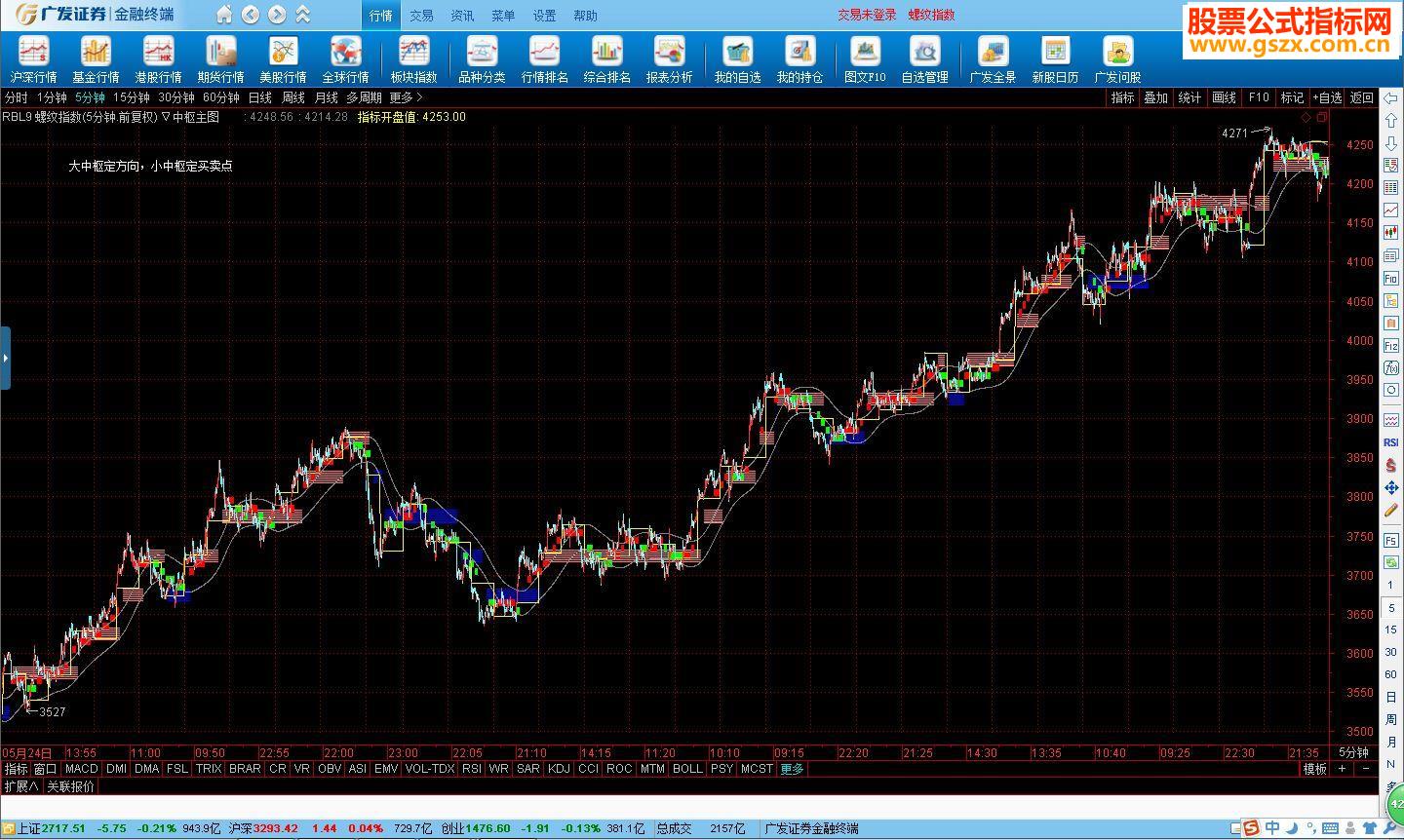The height and width of the screenshot is (840, 1404).
Task: Open the 菜单 menu
Action: coord(503,16)
